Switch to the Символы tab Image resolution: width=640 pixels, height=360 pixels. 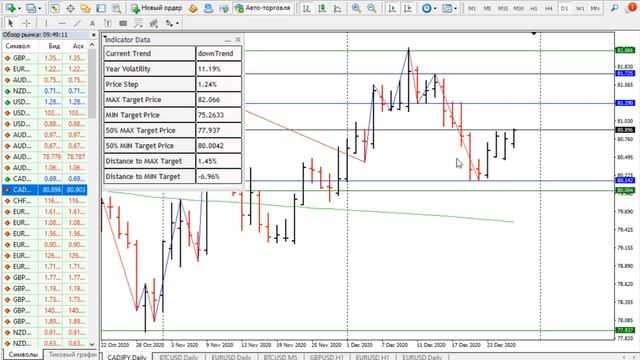coord(23,355)
